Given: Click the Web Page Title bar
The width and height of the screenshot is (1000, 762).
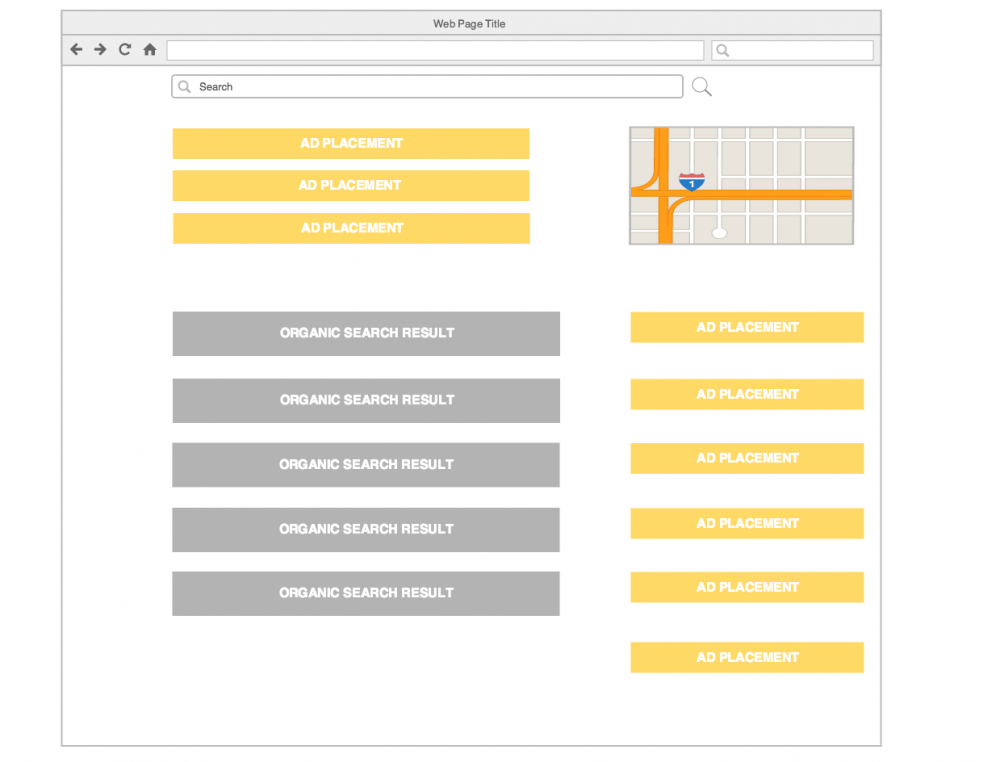Looking at the screenshot, I should (469, 23).
